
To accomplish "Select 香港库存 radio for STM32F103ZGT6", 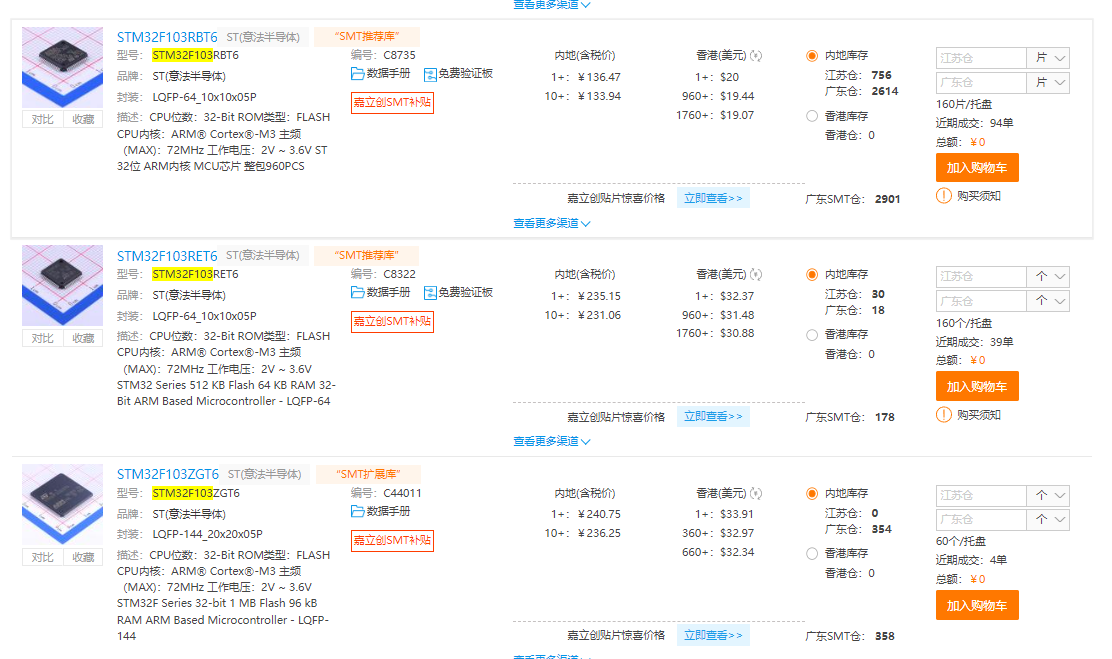I will point(812,553).
